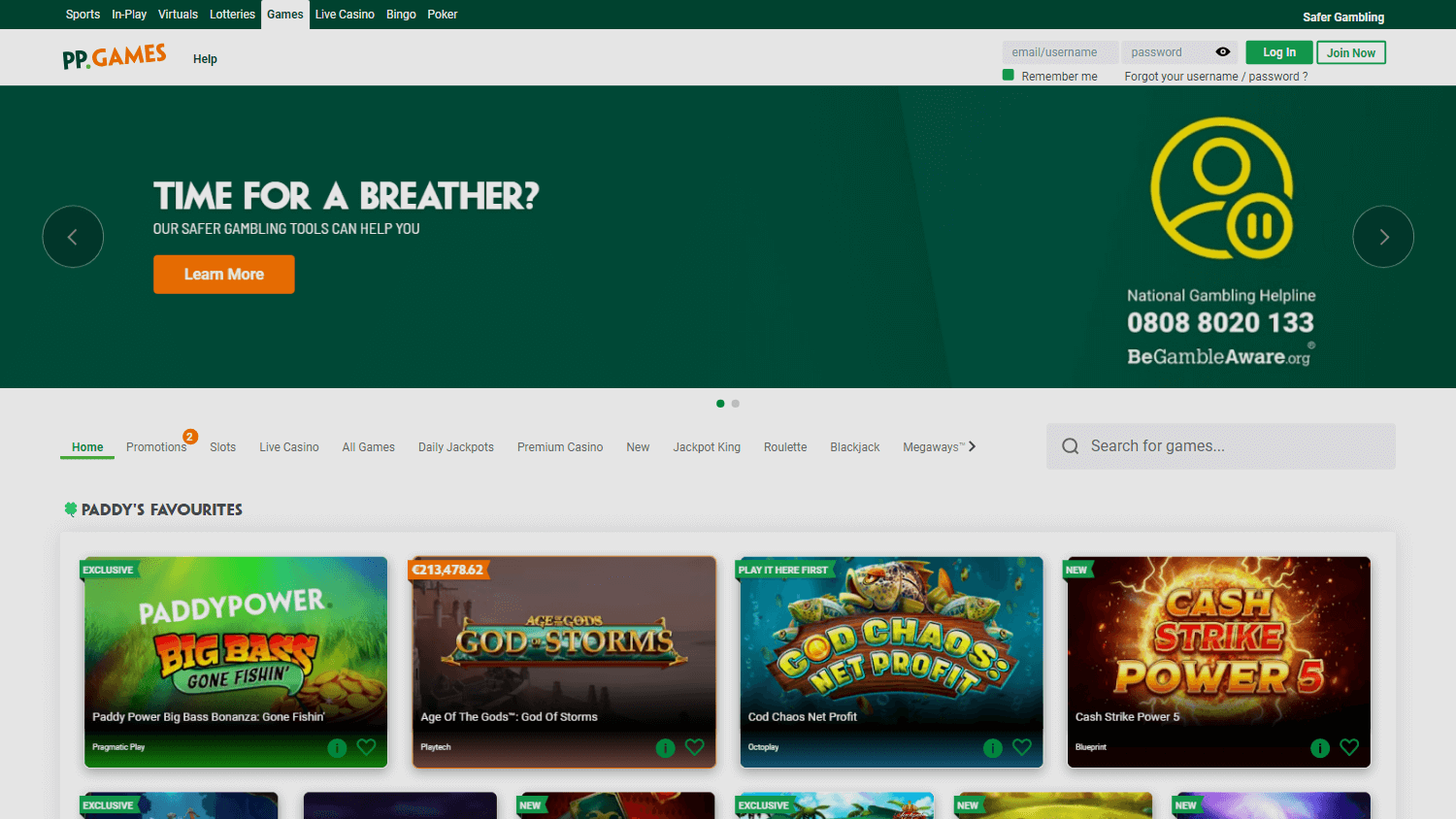Open Live Casino in top bar
Viewport: 1456px width, 819px height.
pos(345,15)
